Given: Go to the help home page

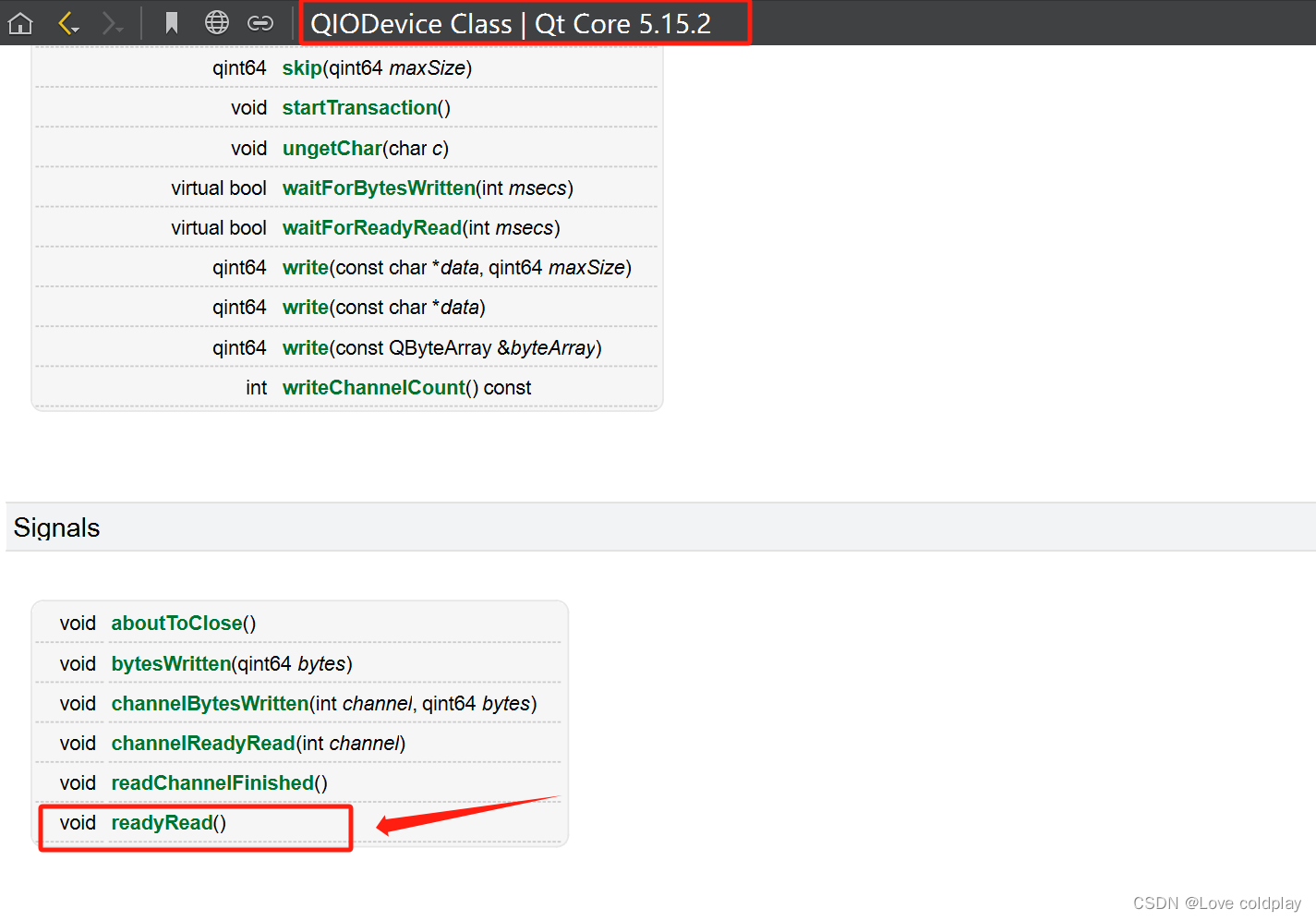Looking at the screenshot, I should coord(20,23).
